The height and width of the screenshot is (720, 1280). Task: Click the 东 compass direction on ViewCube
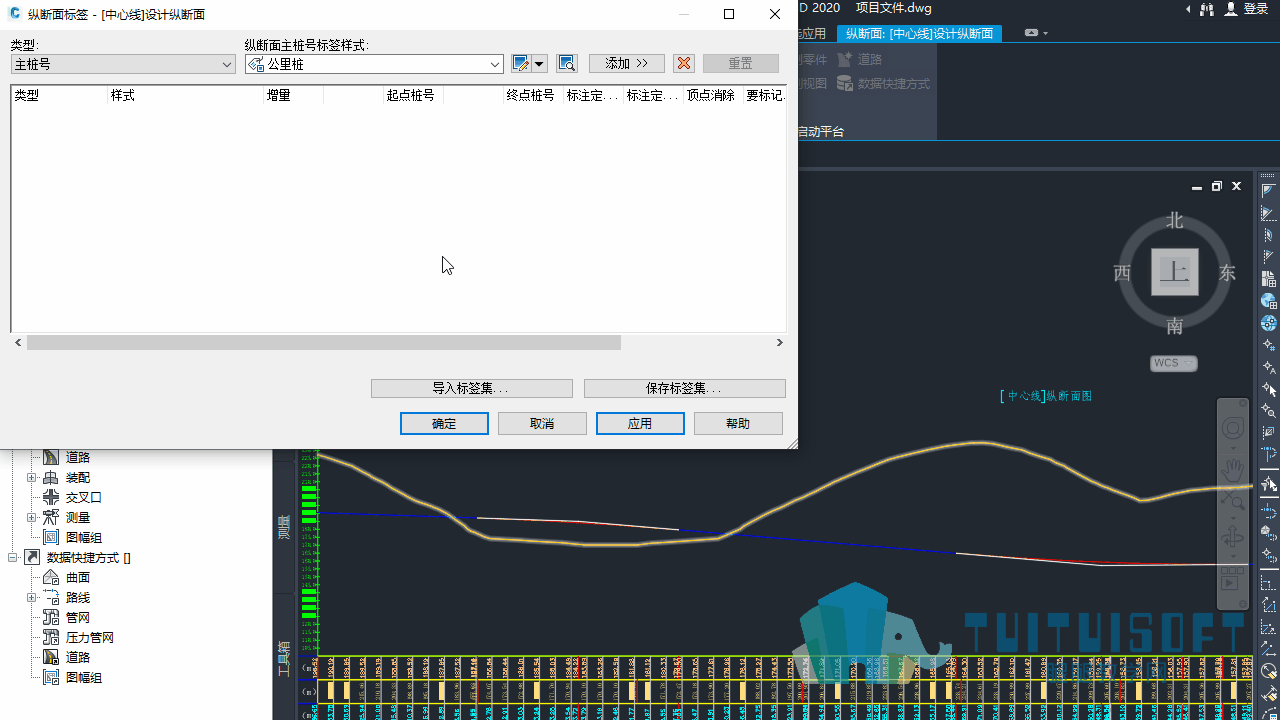pyautogui.click(x=1228, y=273)
